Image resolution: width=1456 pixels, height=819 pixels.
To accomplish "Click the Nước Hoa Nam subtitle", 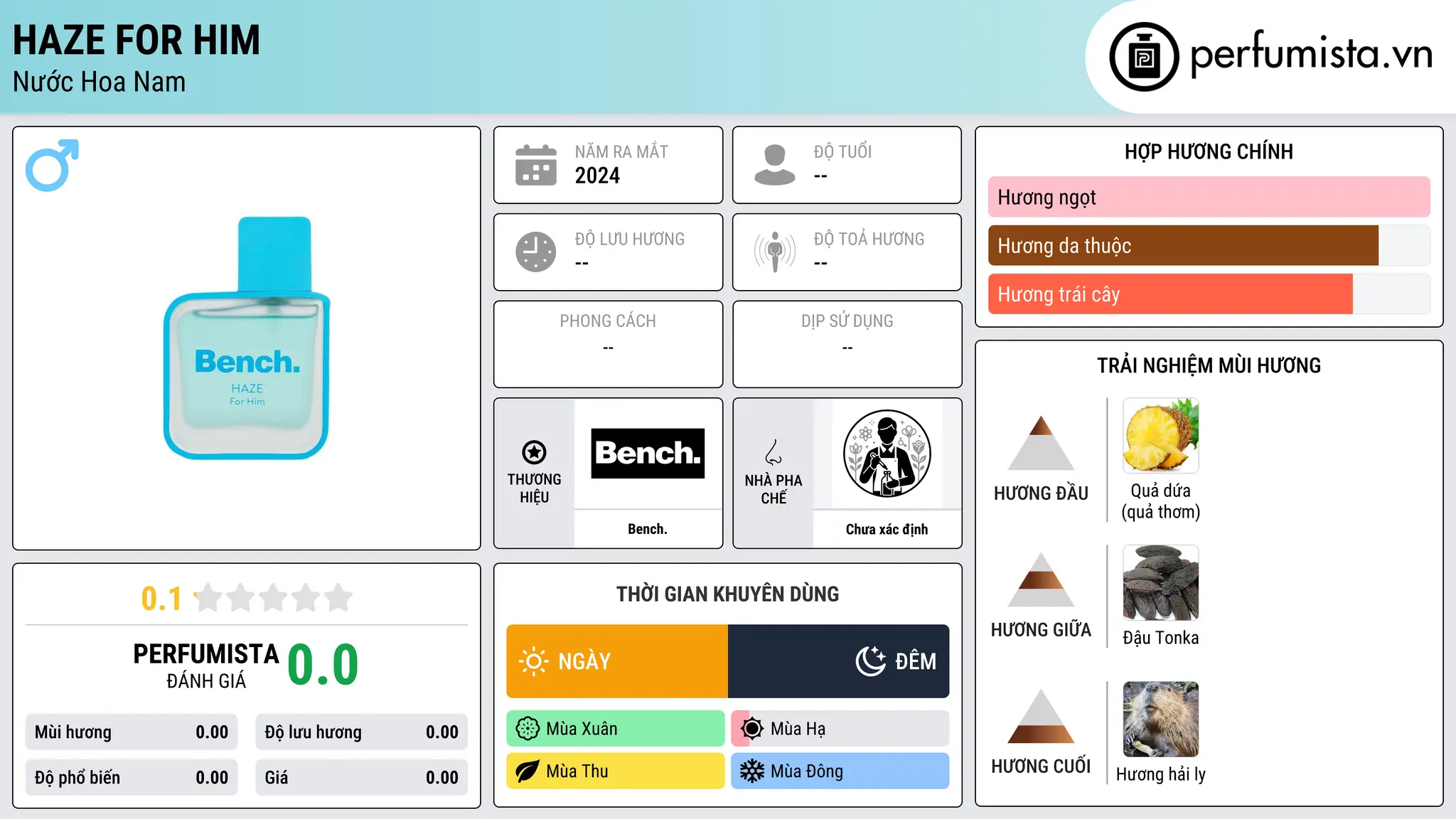I will (x=100, y=82).
